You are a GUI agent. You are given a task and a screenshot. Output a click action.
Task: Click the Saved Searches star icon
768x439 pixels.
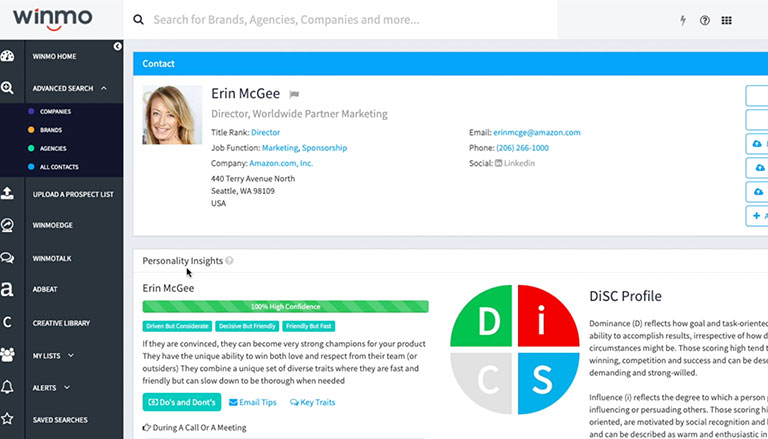pyautogui.click(x=7, y=419)
